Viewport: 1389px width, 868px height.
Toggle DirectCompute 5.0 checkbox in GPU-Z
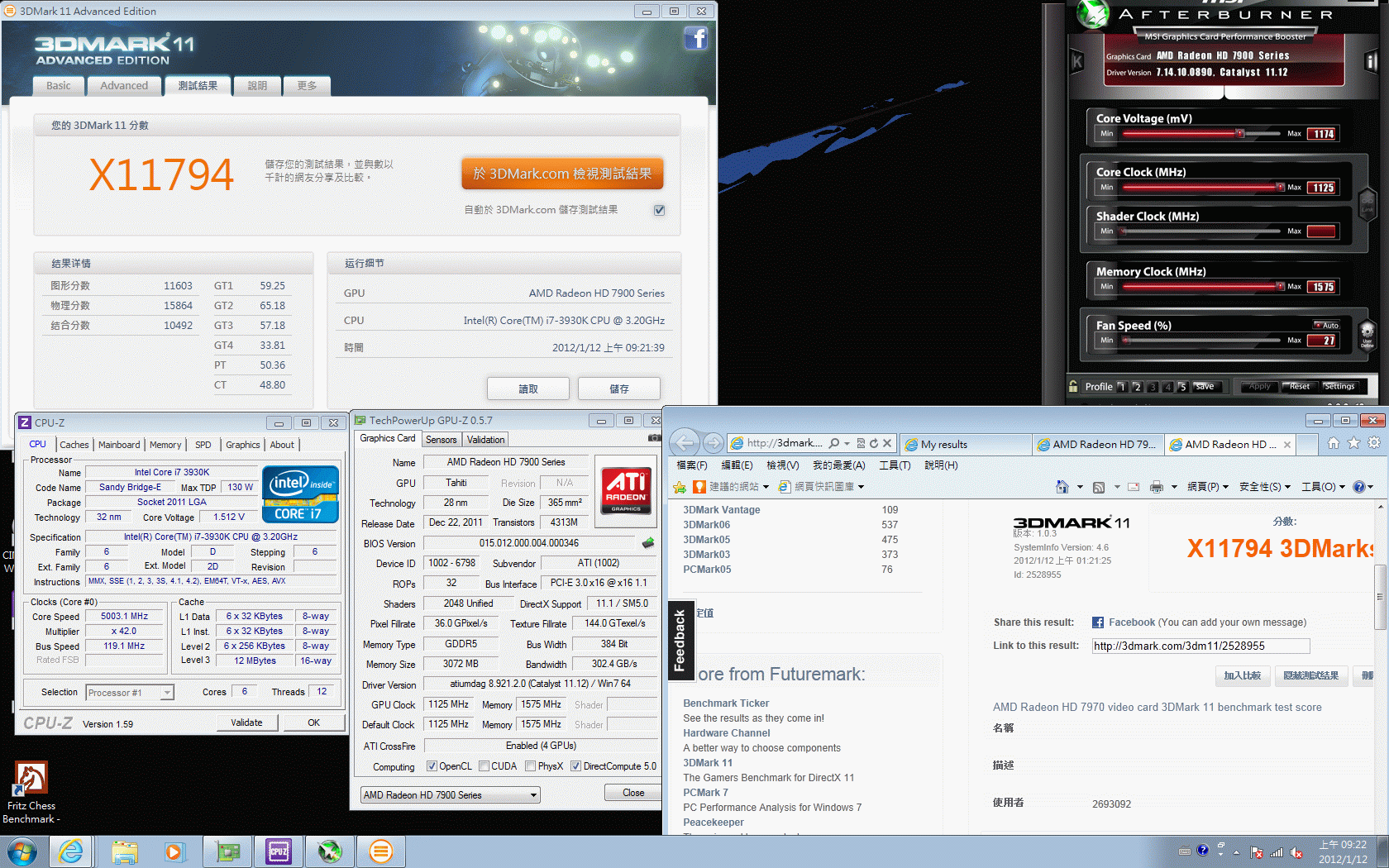[x=575, y=766]
